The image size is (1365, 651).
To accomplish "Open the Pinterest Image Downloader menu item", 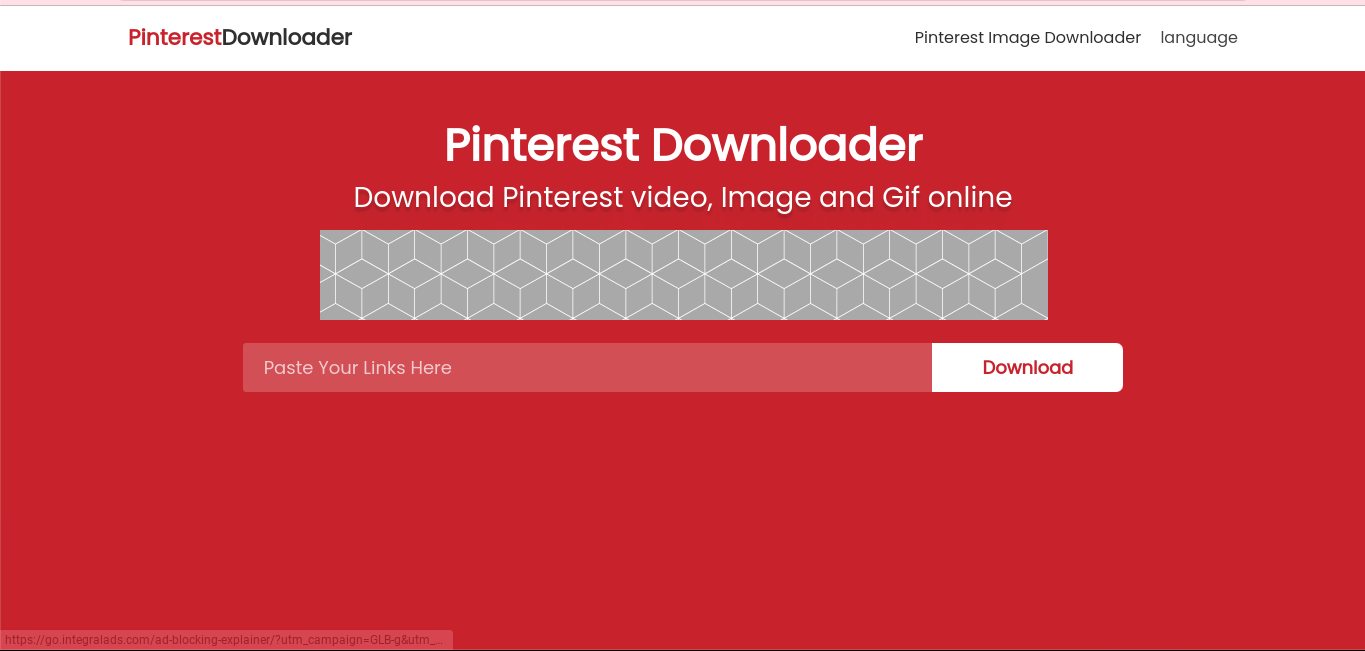I will pyautogui.click(x=1027, y=38).
